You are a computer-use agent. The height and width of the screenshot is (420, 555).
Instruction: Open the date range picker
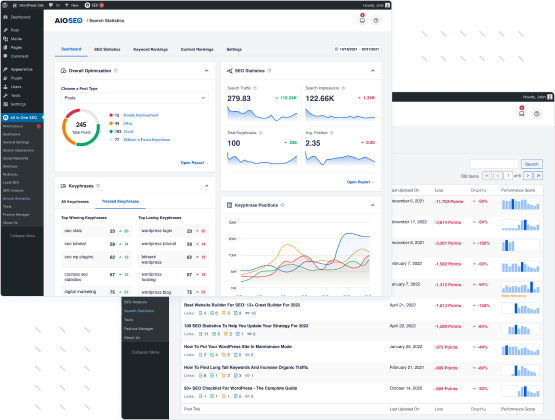point(357,50)
